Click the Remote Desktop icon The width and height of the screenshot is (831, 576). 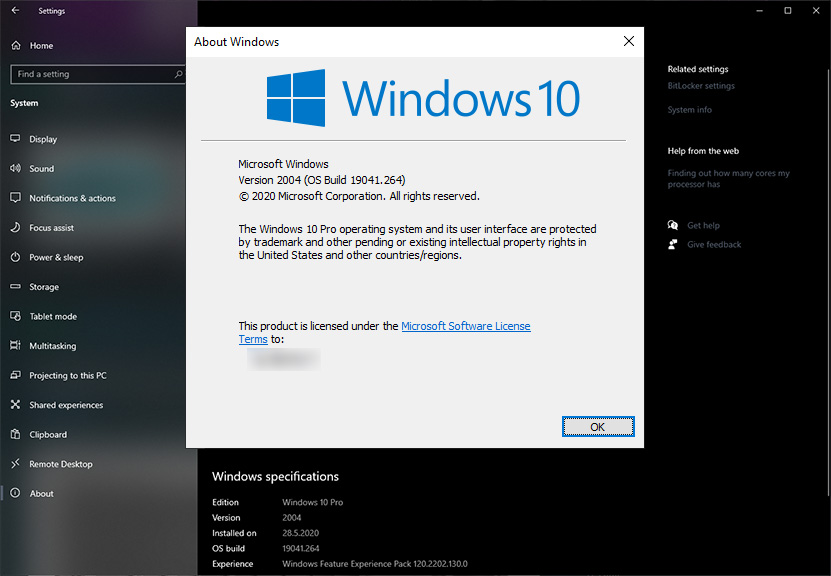pyautogui.click(x=15, y=464)
